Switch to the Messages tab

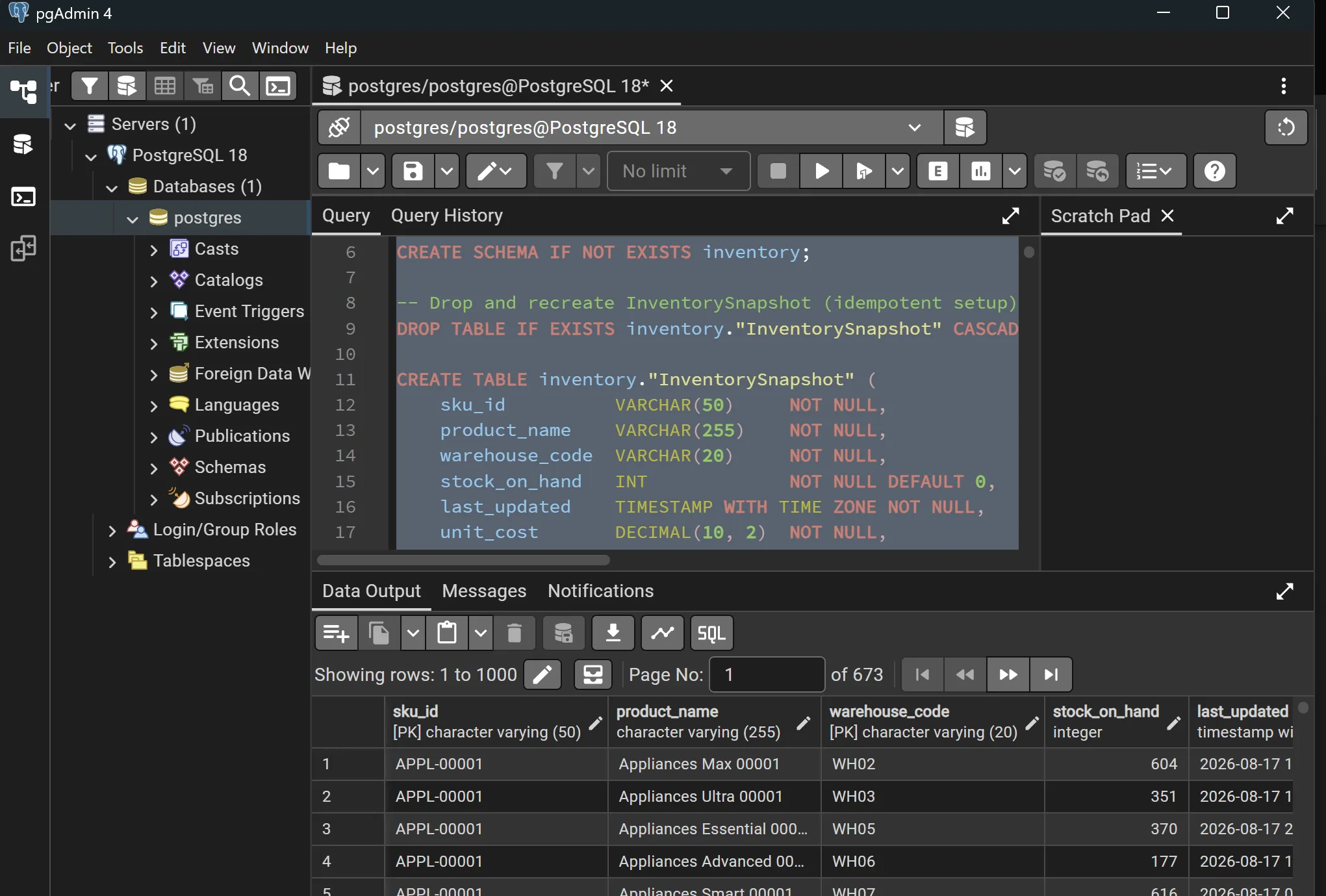pyautogui.click(x=484, y=591)
